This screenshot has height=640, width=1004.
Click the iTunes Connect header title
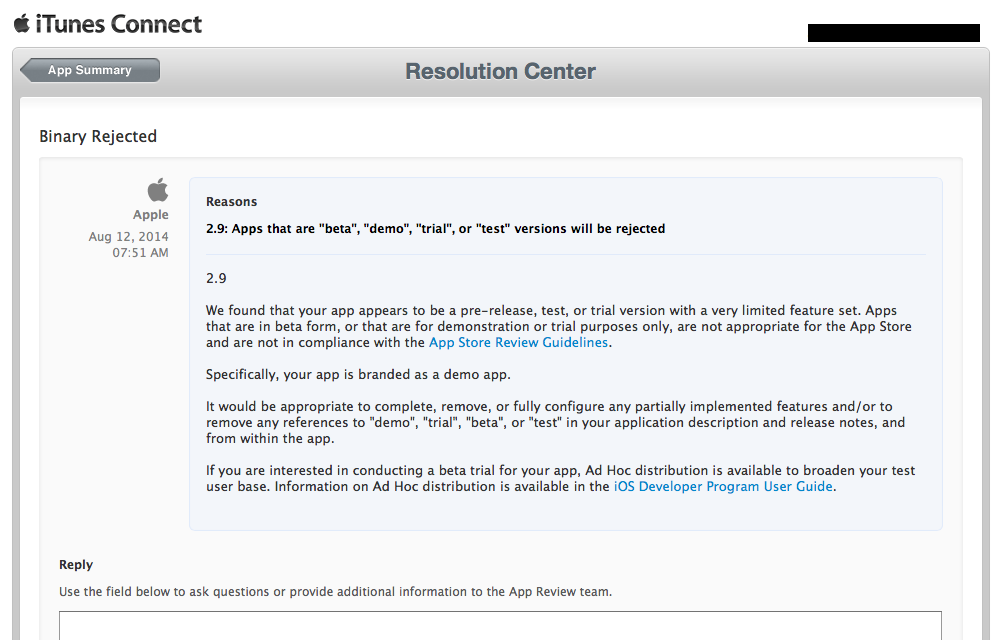(x=118, y=24)
